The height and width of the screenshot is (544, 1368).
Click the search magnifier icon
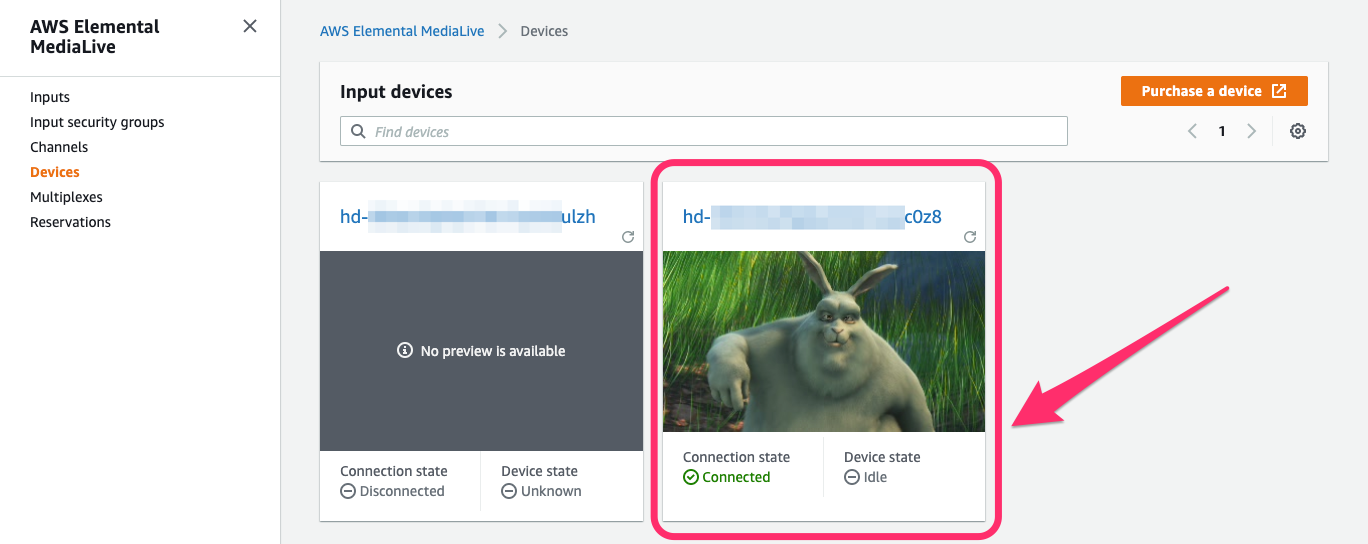pos(358,131)
